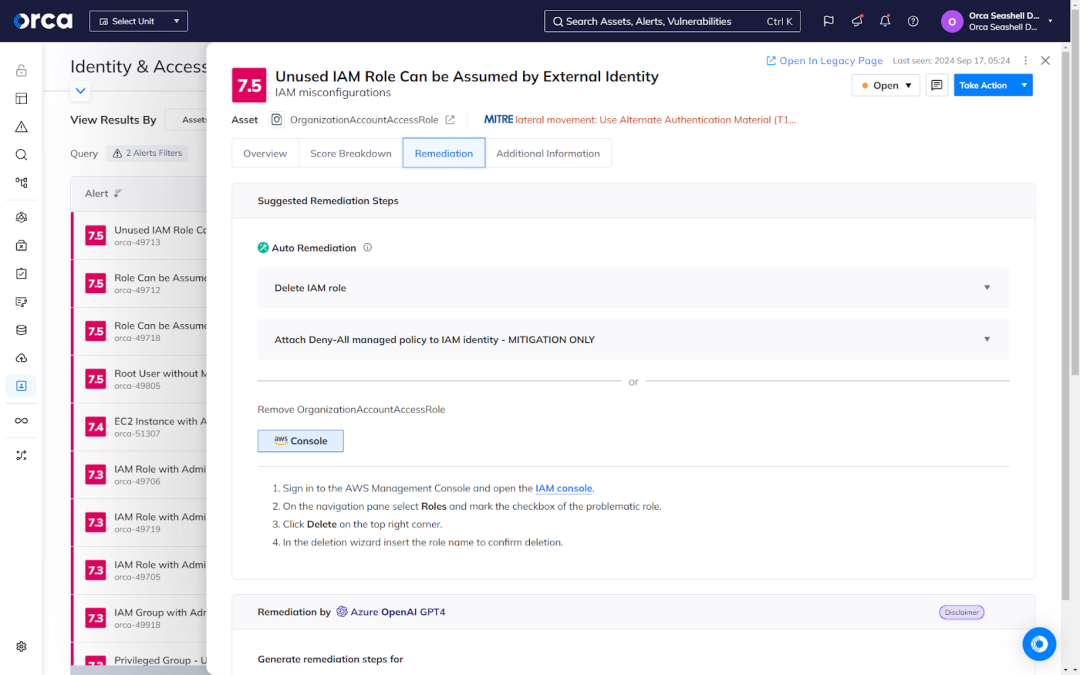Click the Take Action button
Screen dimensions: 1080x675
coord(983,86)
